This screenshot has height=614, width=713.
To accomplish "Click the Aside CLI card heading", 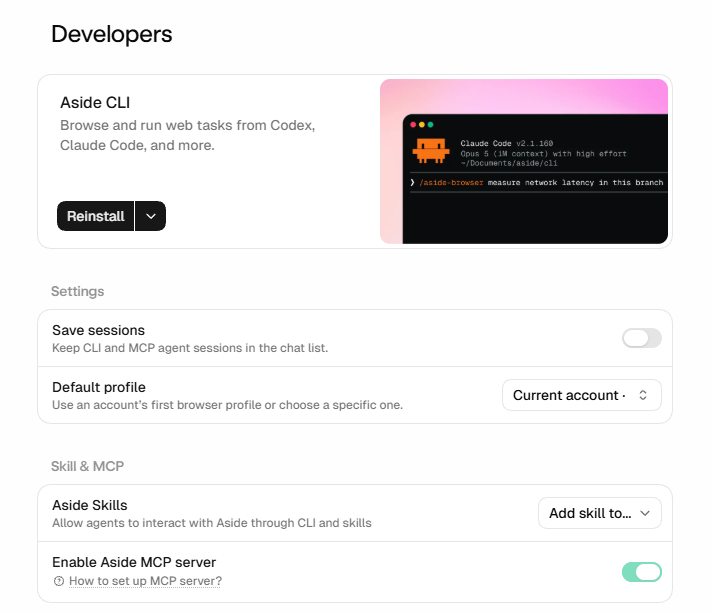I will coord(95,103).
